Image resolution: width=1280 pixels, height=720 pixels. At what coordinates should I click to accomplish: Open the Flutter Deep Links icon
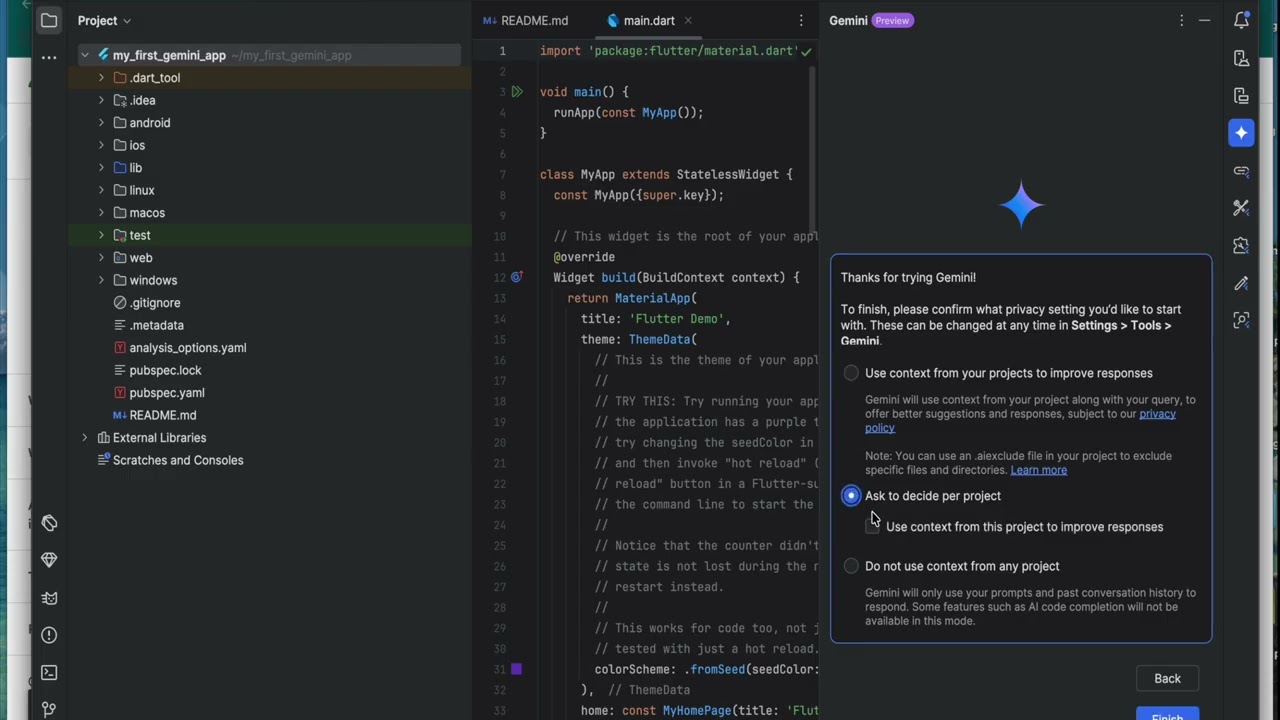tap(1241, 171)
